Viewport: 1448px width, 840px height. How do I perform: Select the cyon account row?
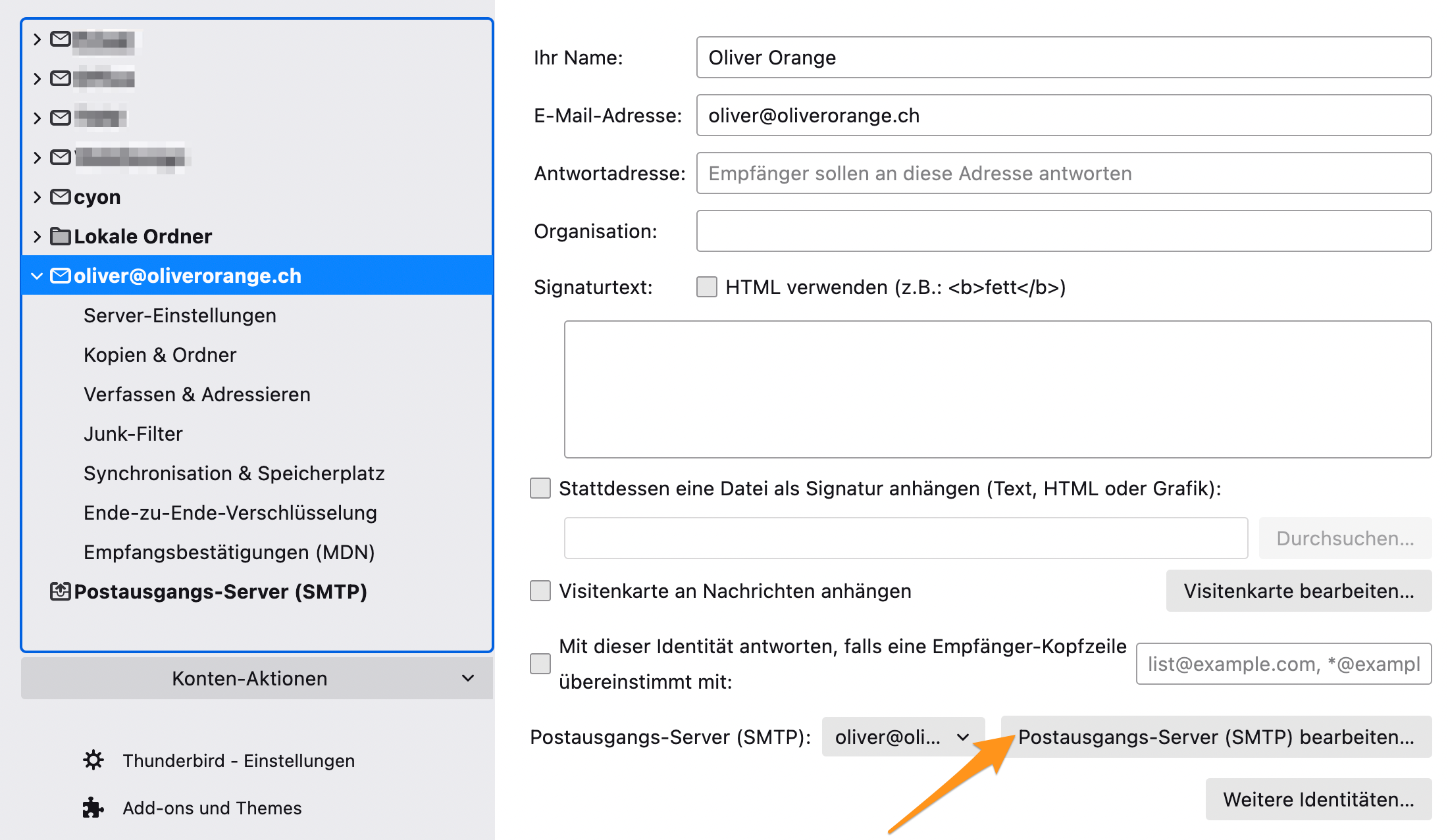point(257,197)
